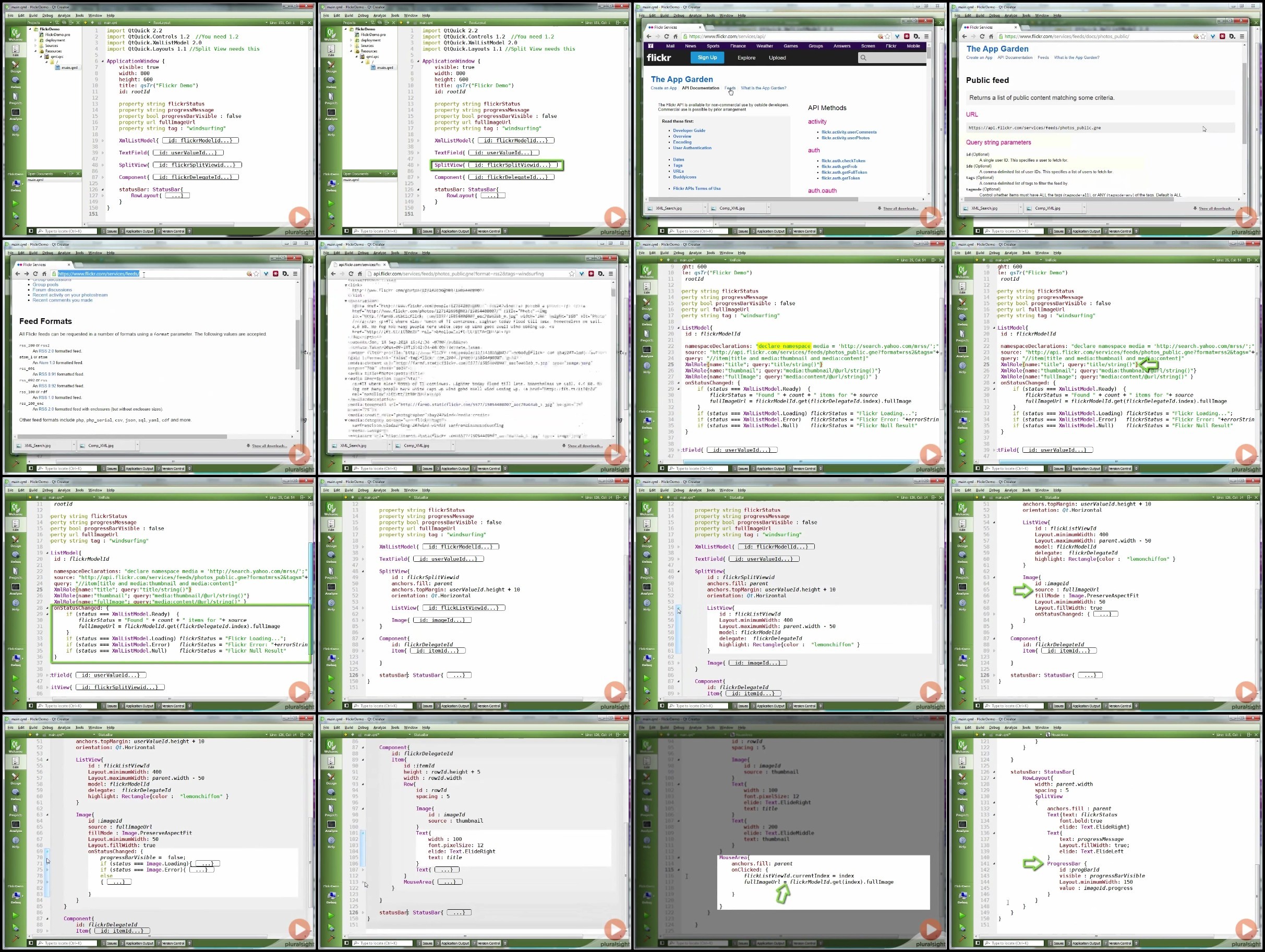Click 'Flickr APIs Terms of Use' link
The image size is (1265, 952).
pyautogui.click(x=696, y=188)
